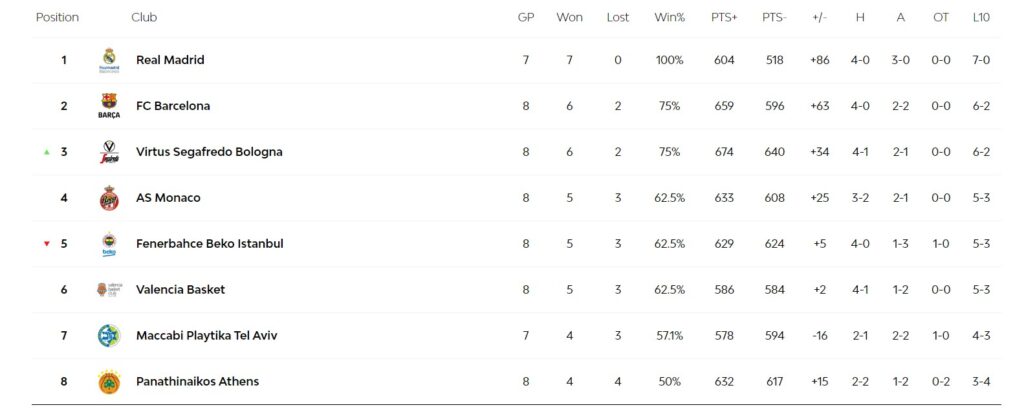The height and width of the screenshot is (414, 1024).
Task: Click the green up arrow beside position 3
Action: coord(46,152)
